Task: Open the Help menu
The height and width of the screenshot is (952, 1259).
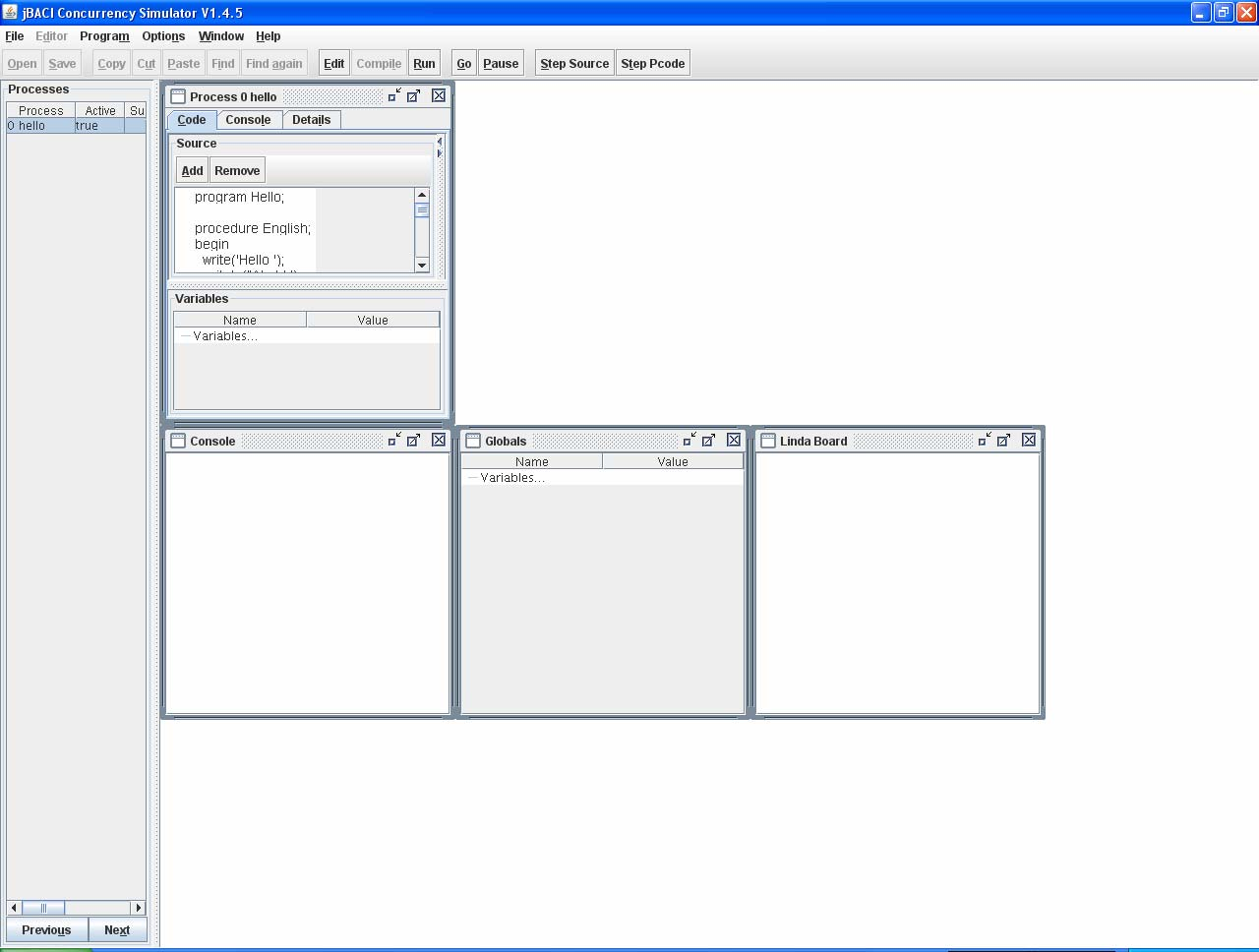Action: [268, 36]
